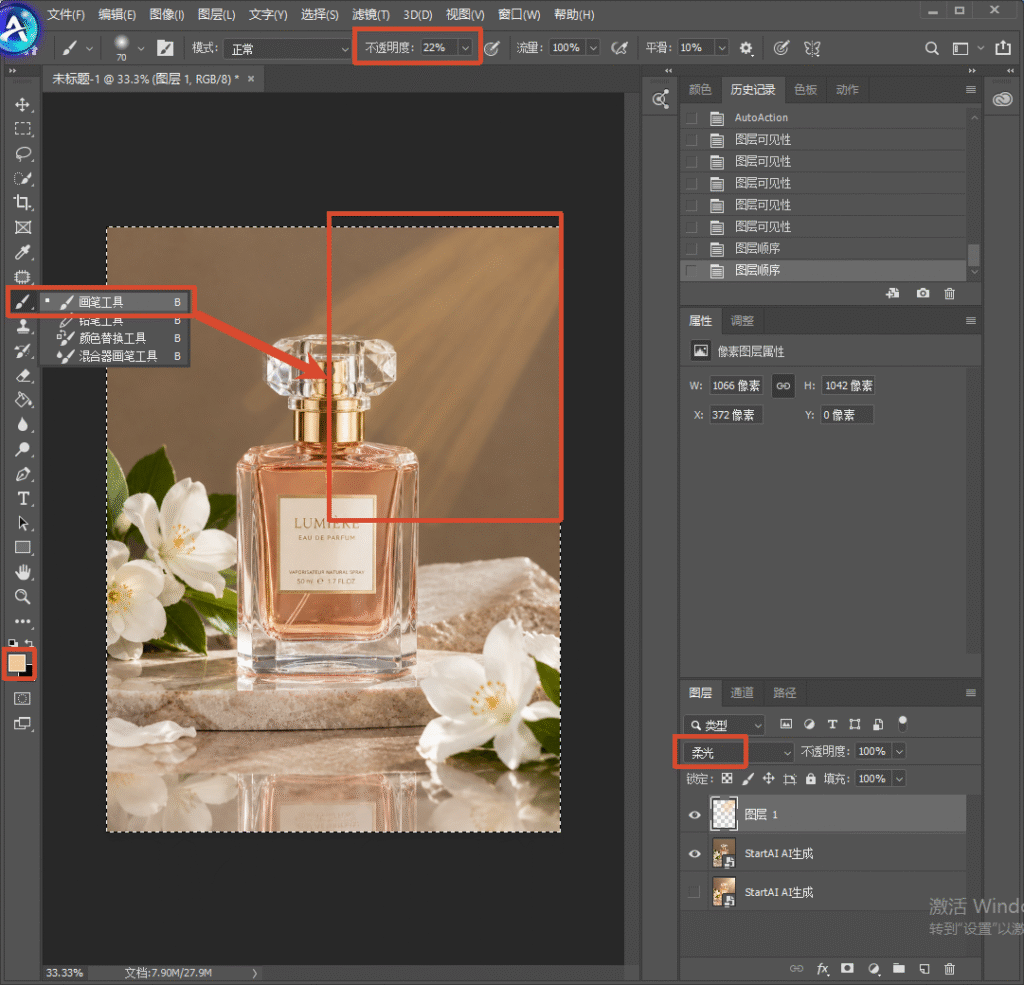Add layer mask icon

coord(847,968)
